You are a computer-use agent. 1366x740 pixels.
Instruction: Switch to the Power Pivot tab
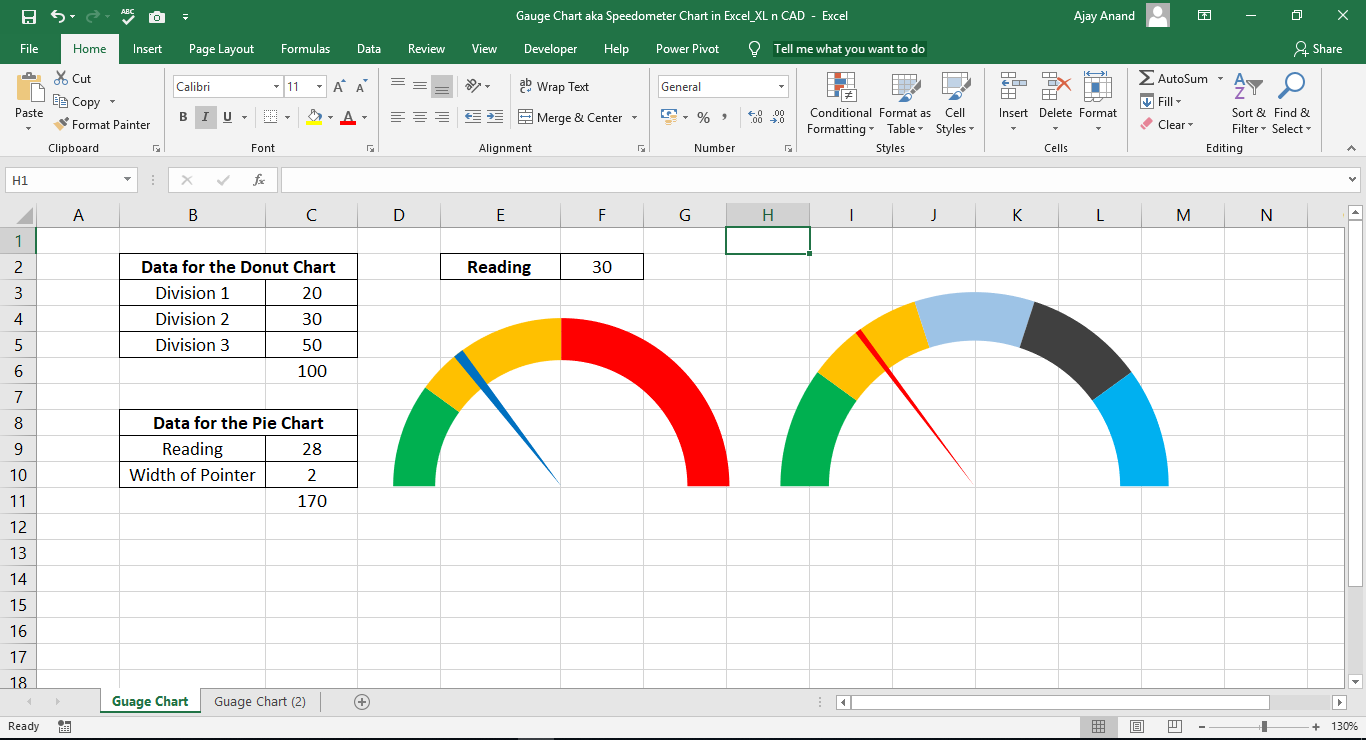[687, 48]
